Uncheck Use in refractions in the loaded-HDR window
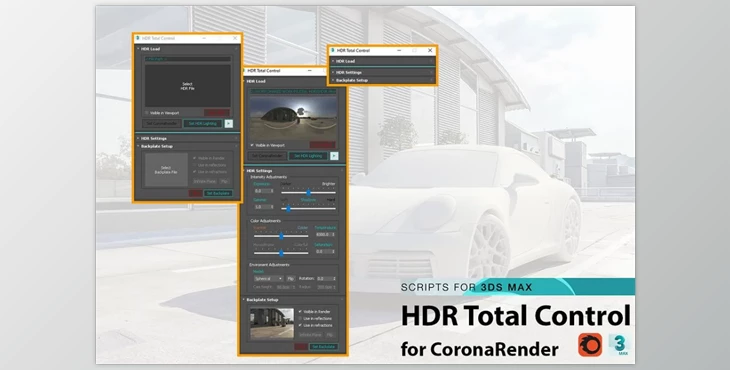Viewport: 730px width, 370px height. coord(300,325)
